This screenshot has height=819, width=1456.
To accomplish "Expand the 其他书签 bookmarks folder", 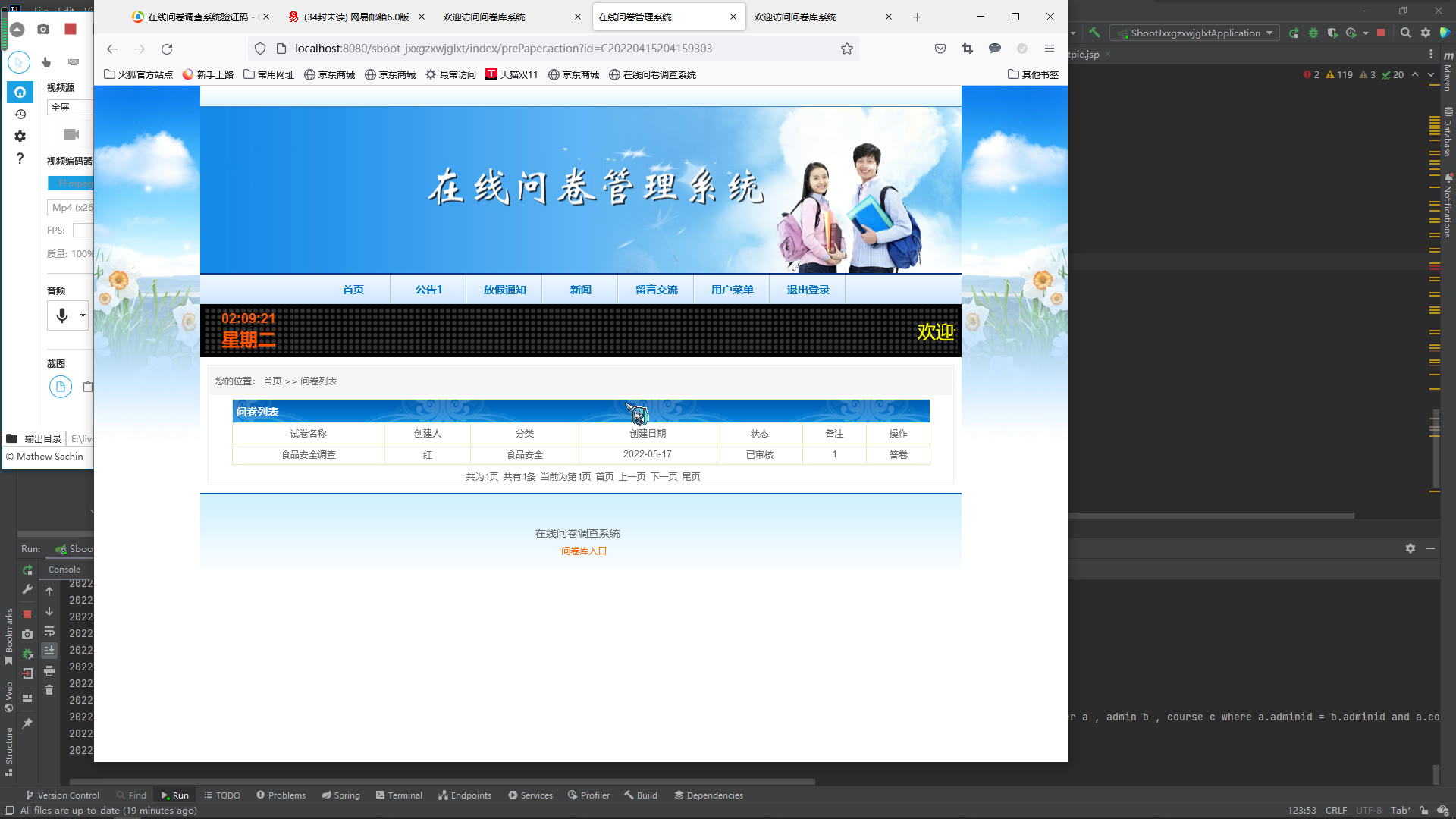I will [x=1033, y=74].
